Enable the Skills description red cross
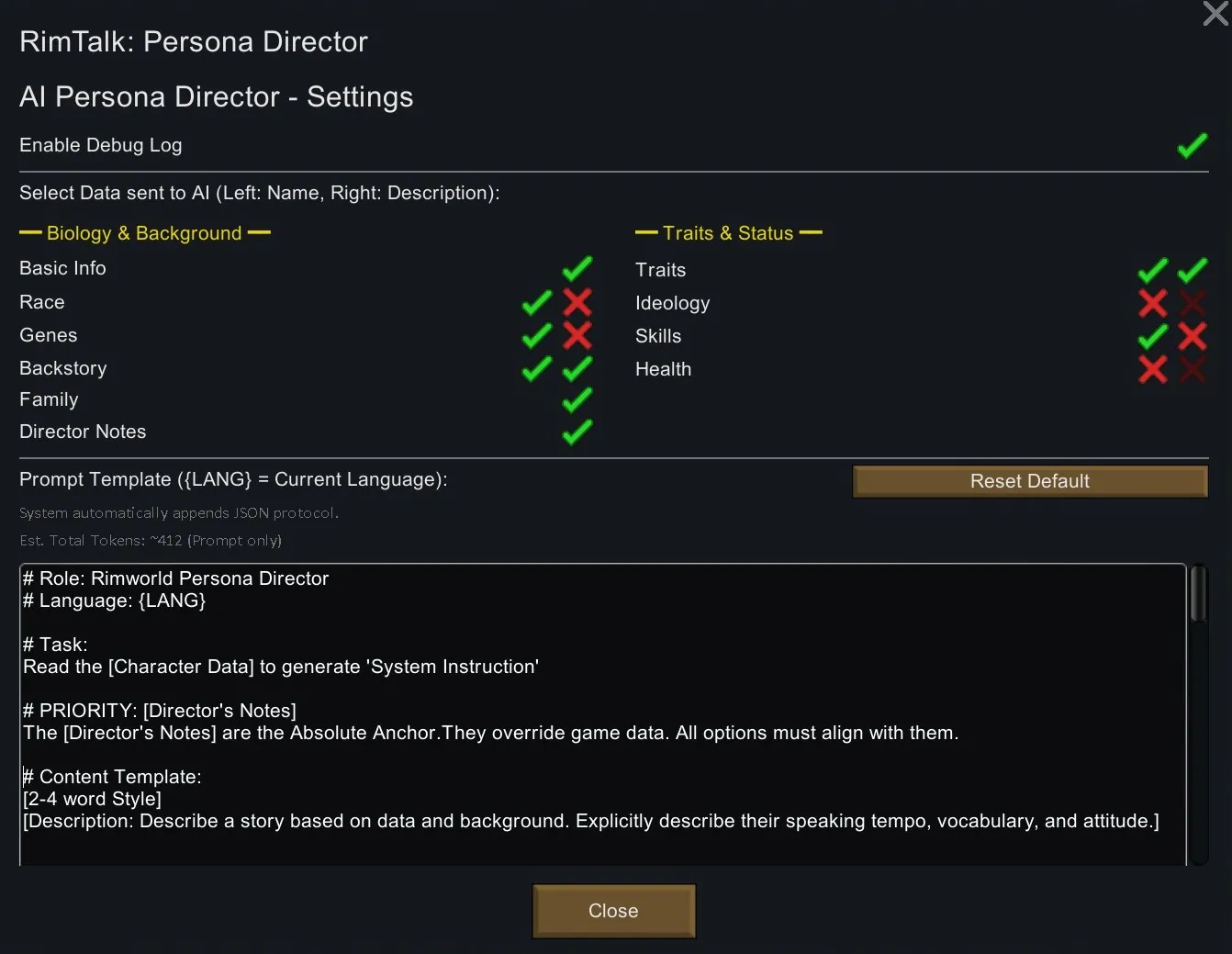Screen dimensions: 1232x954 [1192, 336]
